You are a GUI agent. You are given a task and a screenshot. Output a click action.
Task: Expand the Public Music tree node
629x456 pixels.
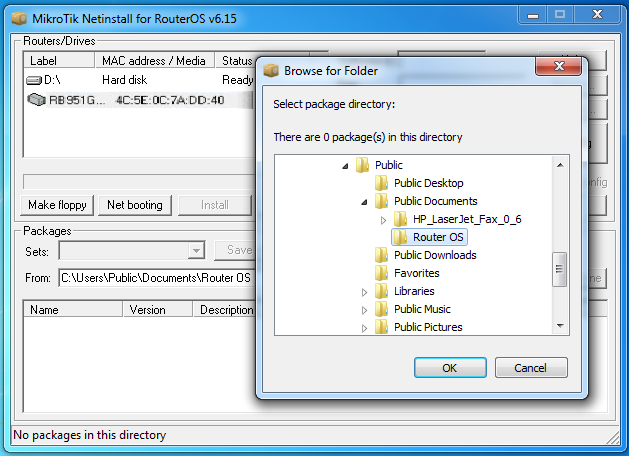pyautogui.click(x=364, y=310)
